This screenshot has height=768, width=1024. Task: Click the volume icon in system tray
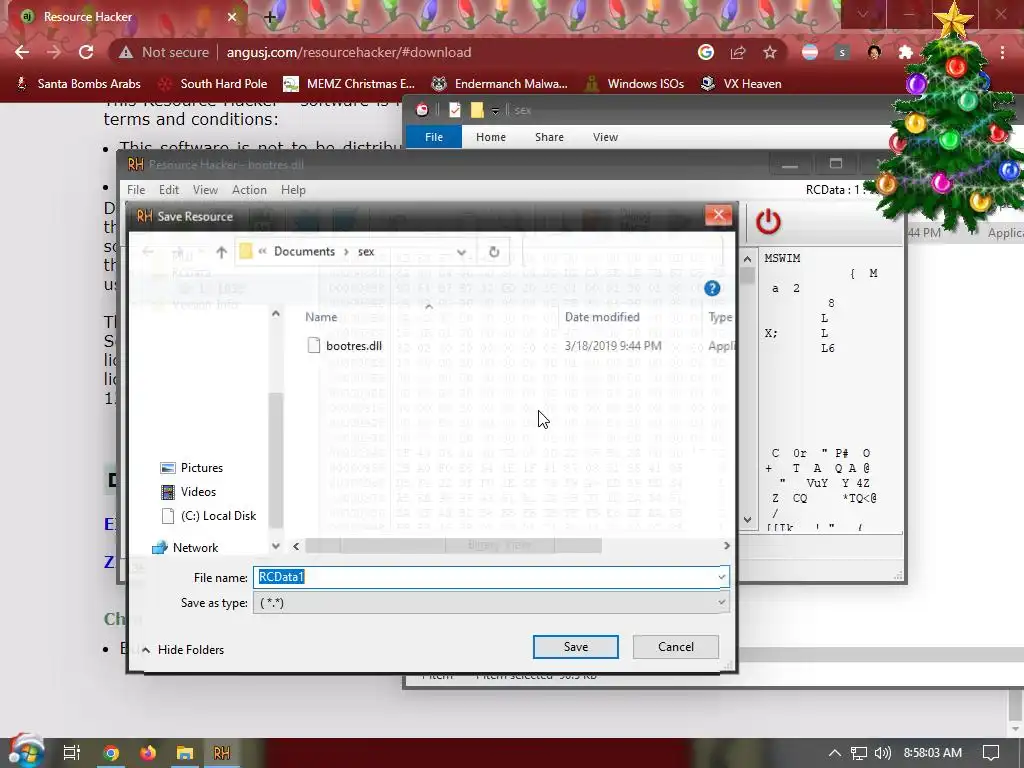pyautogui.click(x=882, y=753)
